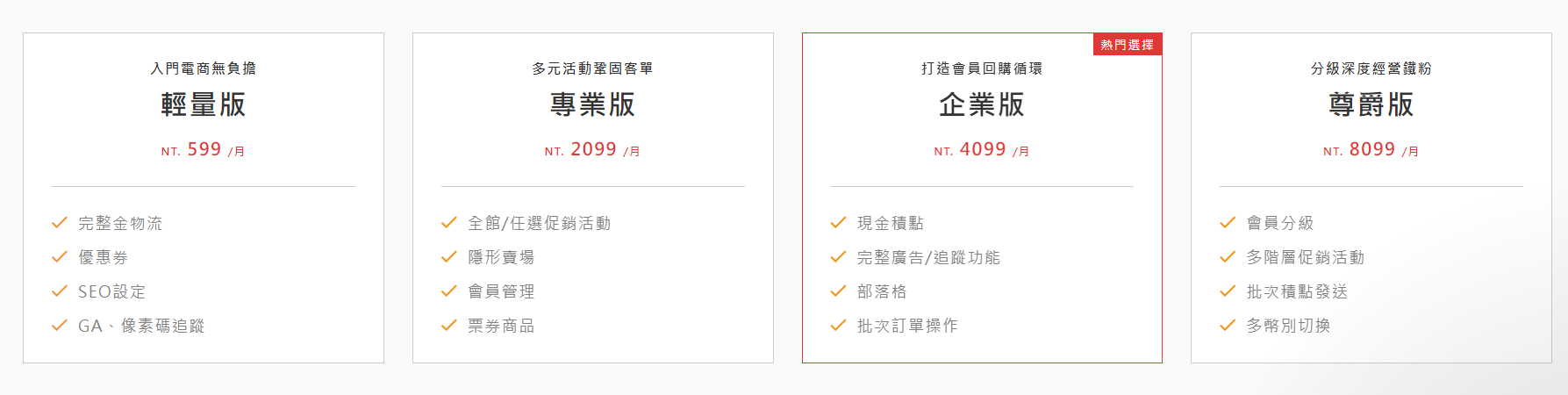Click the 完整廣告/追蹤功能 feature text
The image size is (1568, 395).
point(928,257)
